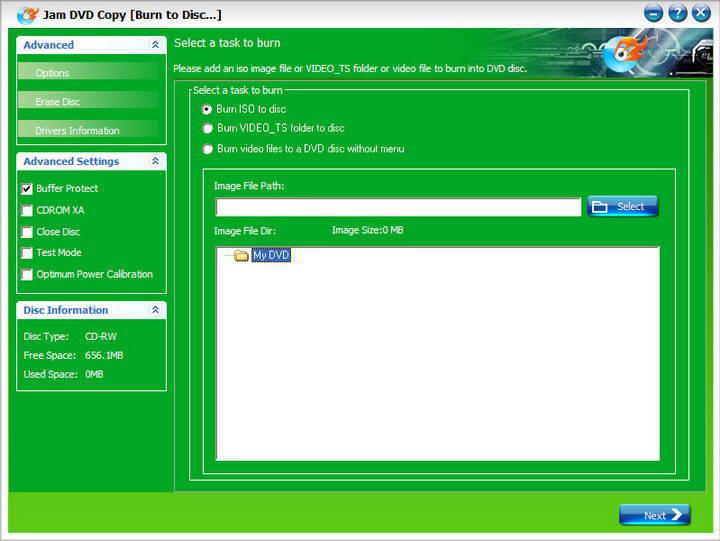This screenshot has width=720, height=541.
Task: Click the Jam DVD Copy app logo icon
Action: tap(28, 15)
